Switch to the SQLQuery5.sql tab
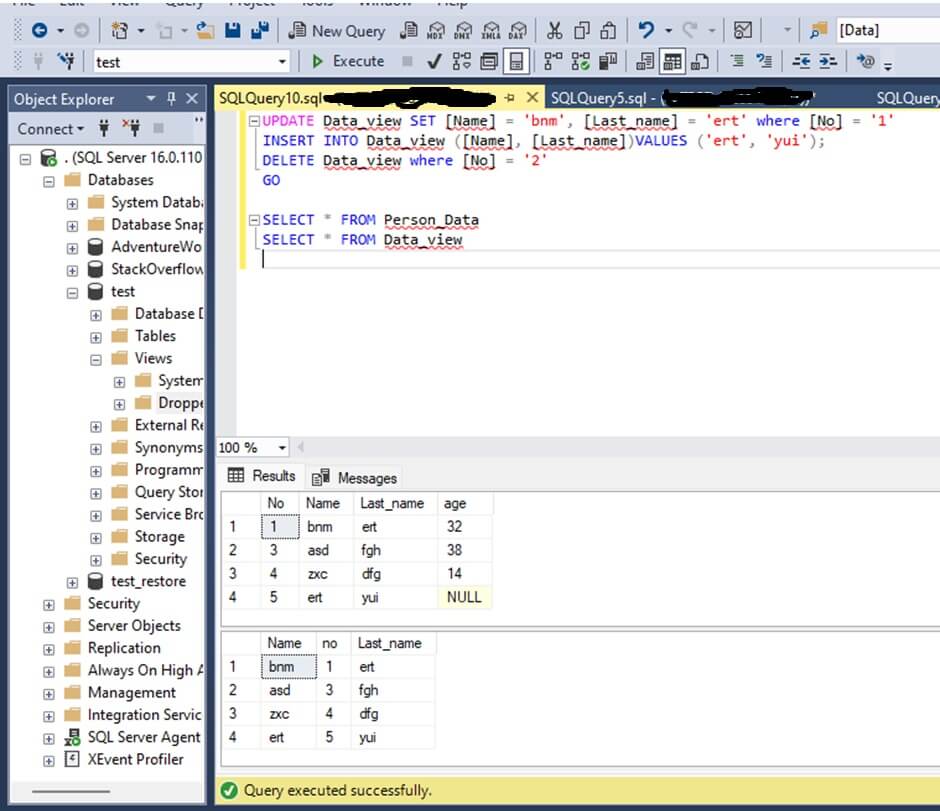The image size is (940, 811). 600,97
